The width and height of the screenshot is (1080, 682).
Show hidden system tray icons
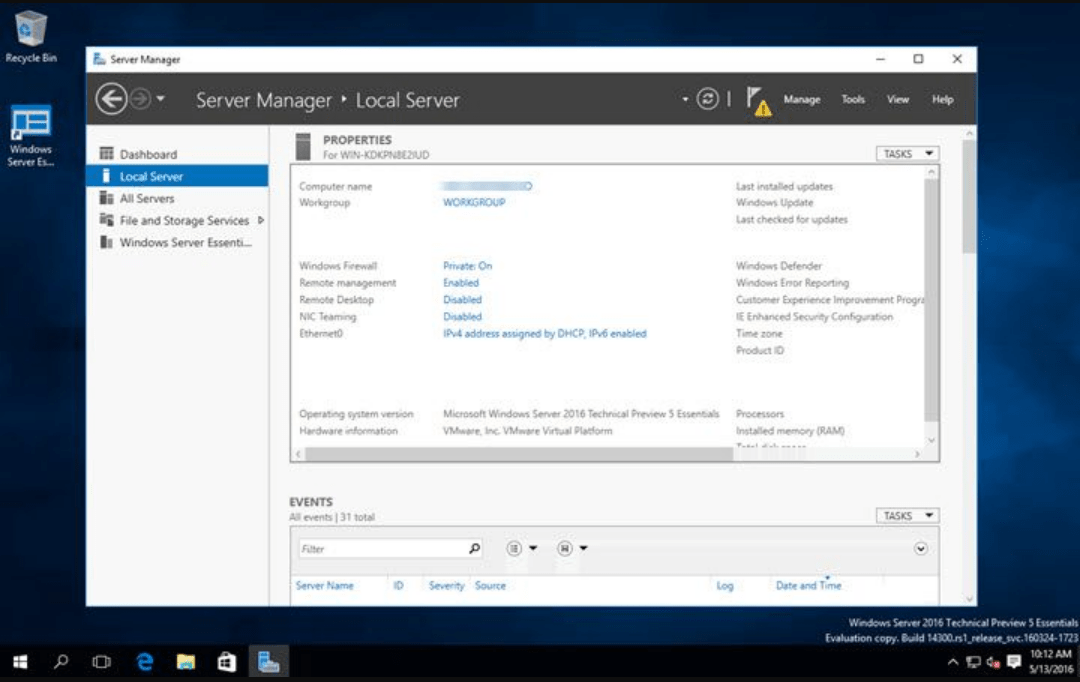[953, 662]
